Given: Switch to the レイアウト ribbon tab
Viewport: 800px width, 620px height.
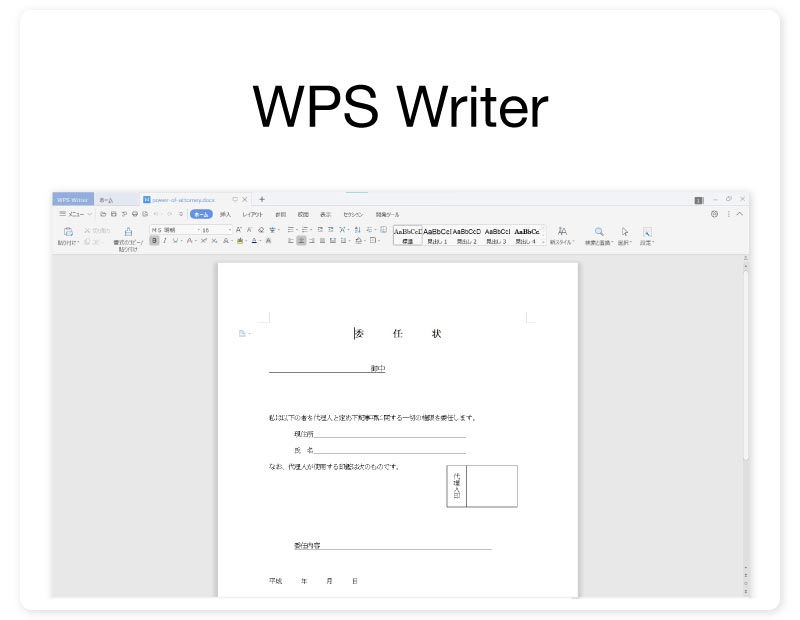Looking at the screenshot, I should [x=252, y=214].
